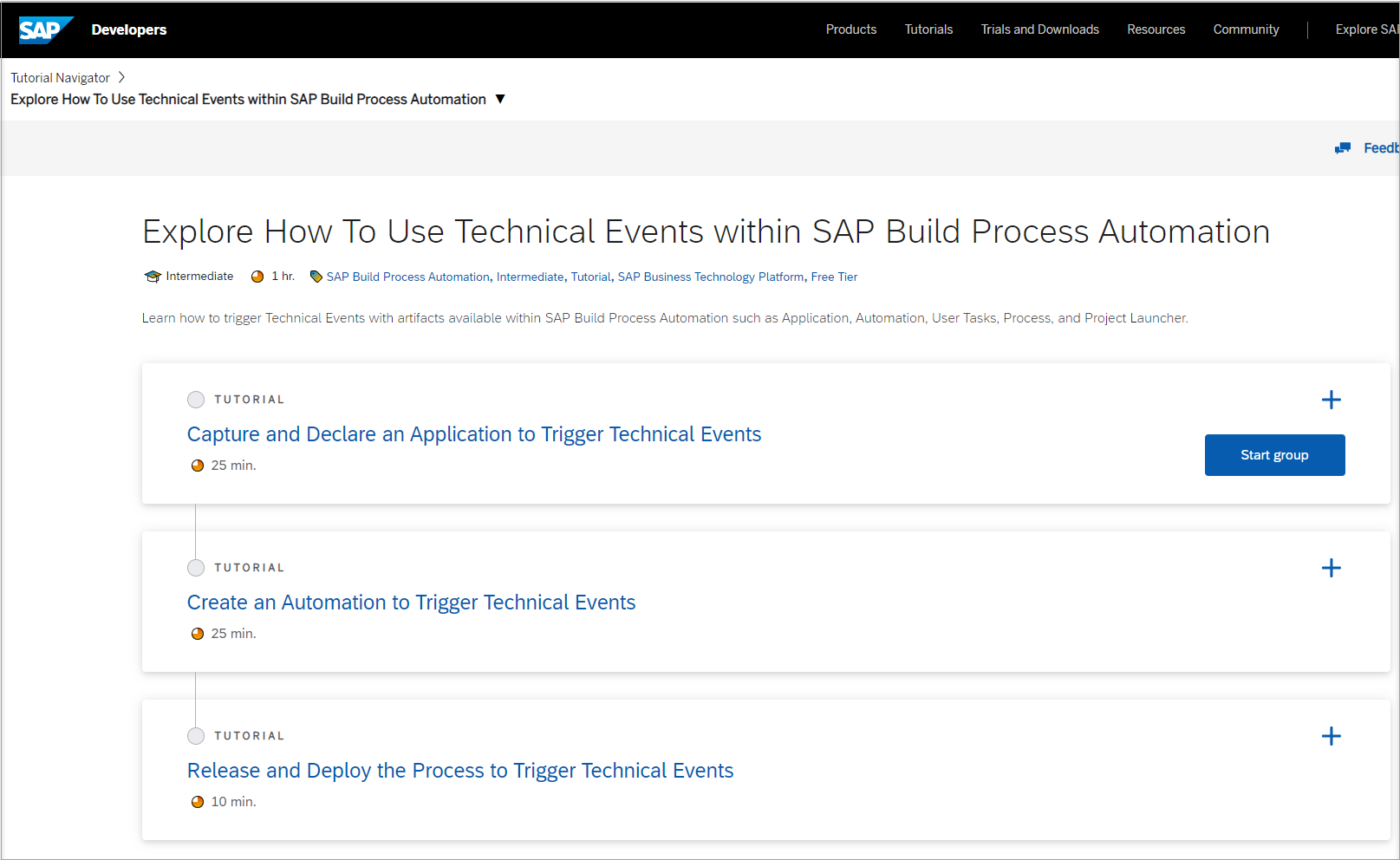Toggle completion circle for Capture and Declare tutorial
This screenshot has width=1400, height=860.
pyautogui.click(x=196, y=400)
